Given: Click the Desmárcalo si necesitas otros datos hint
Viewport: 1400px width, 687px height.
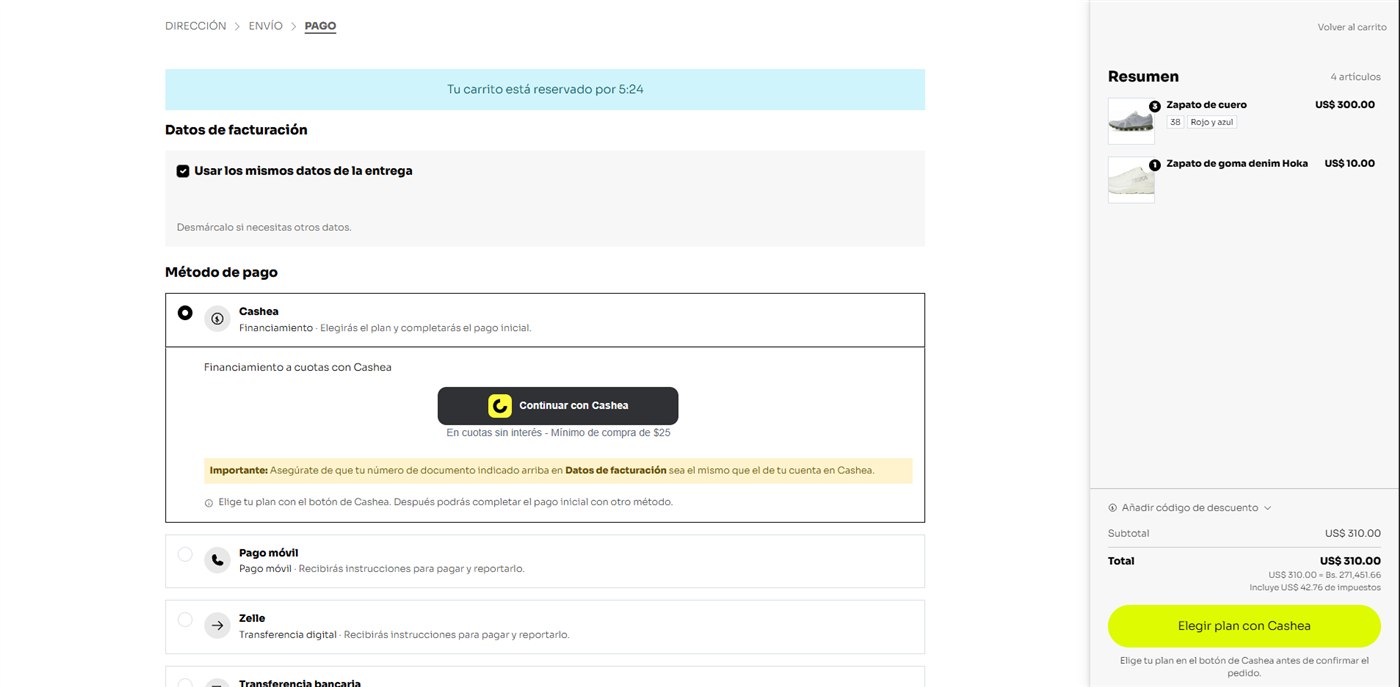Looking at the screenshot, I should [x=264, y=228].
